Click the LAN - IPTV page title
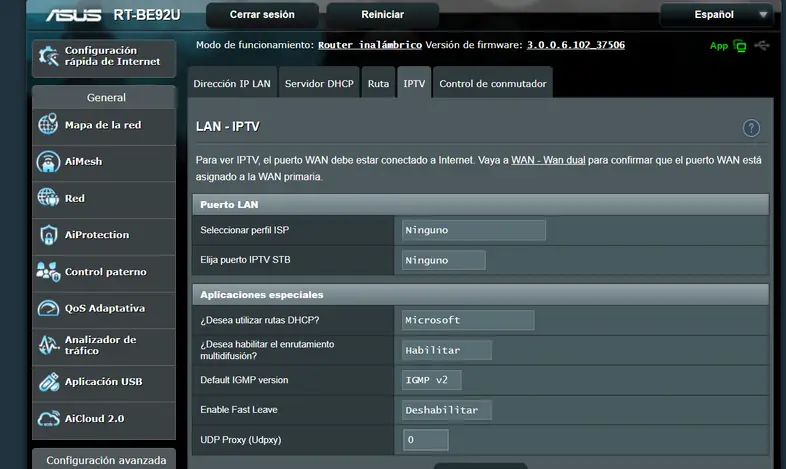786x469 pixels. (x=228, y=127)
